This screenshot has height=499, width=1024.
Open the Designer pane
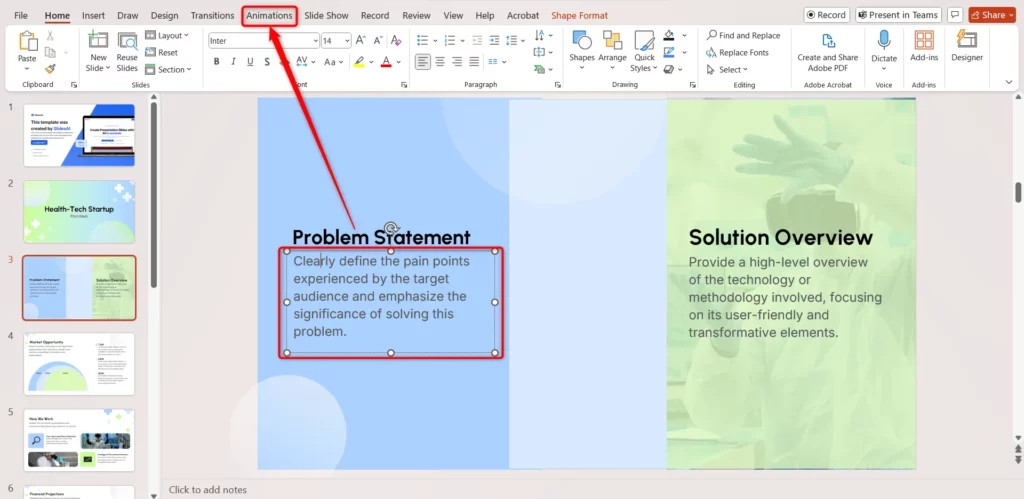967,46
